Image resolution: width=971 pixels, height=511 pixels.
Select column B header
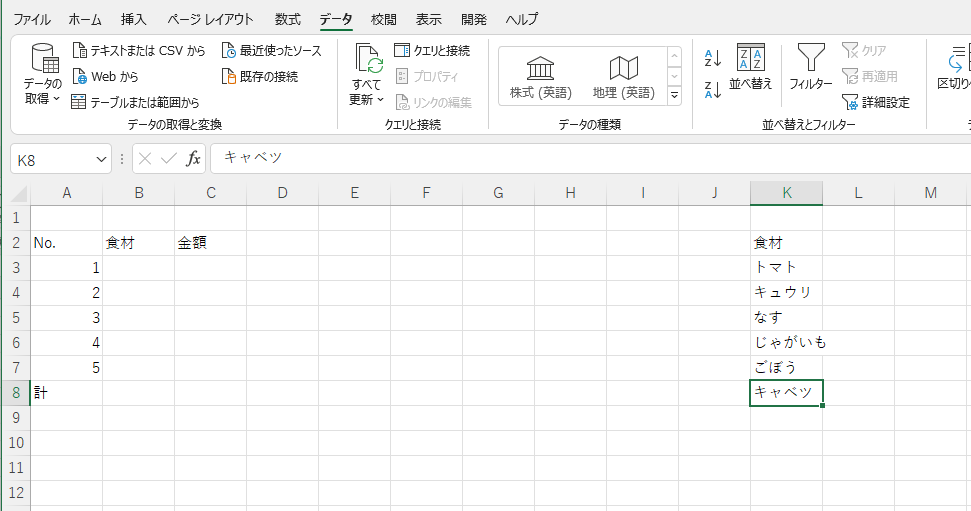coord(139,193)
